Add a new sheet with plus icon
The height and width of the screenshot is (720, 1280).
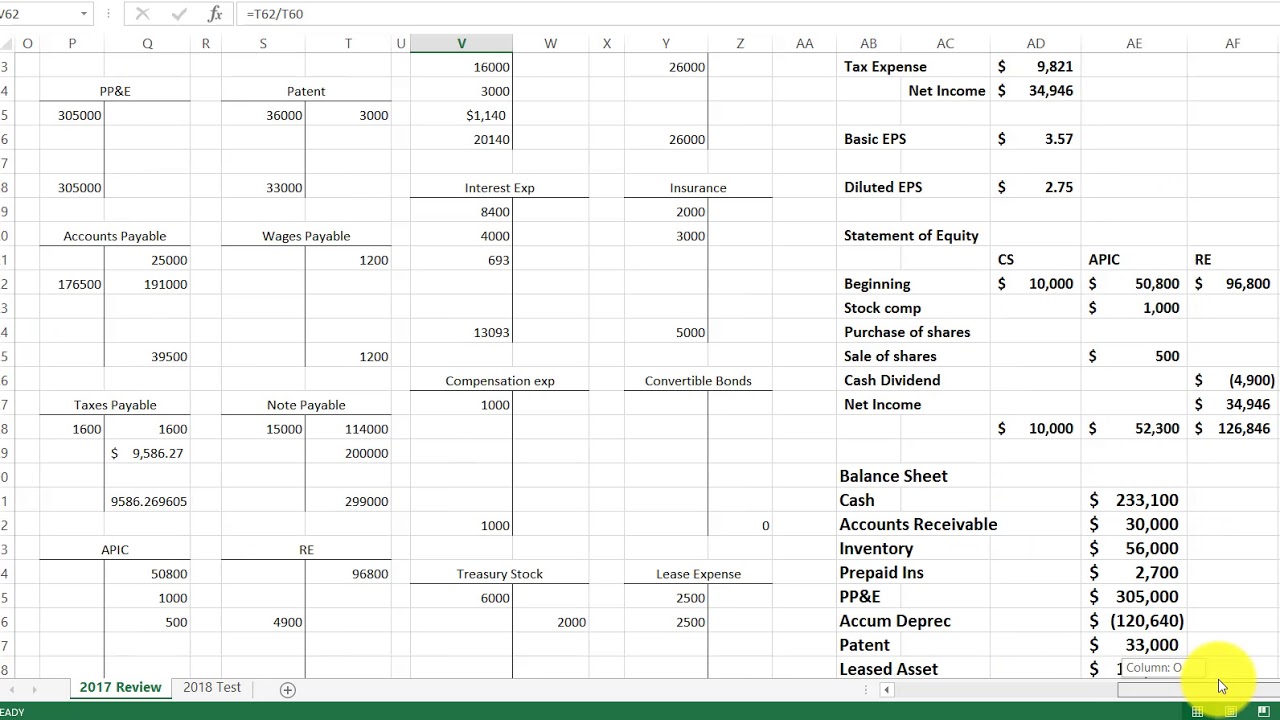tap(287, 689)
